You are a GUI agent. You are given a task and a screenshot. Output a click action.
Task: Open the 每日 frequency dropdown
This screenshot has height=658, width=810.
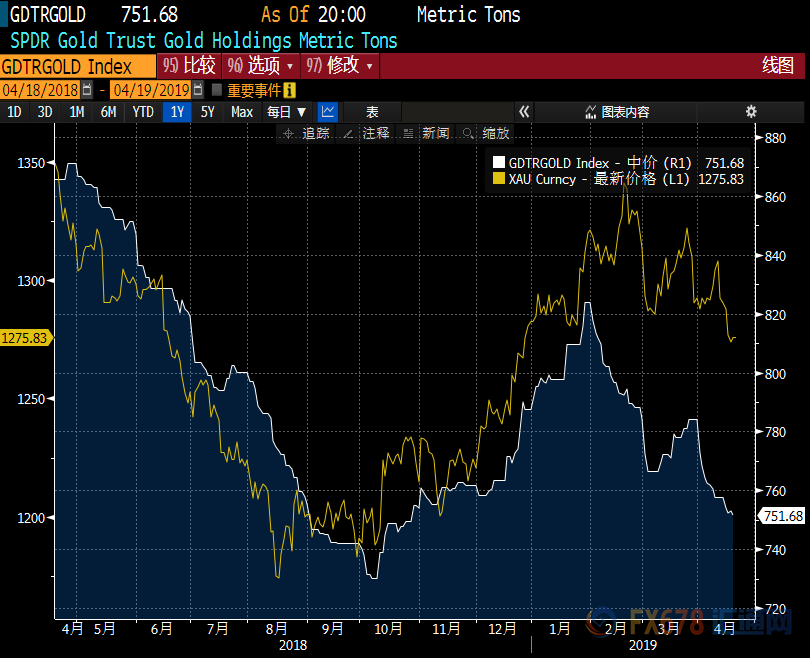tap(287, 112)
